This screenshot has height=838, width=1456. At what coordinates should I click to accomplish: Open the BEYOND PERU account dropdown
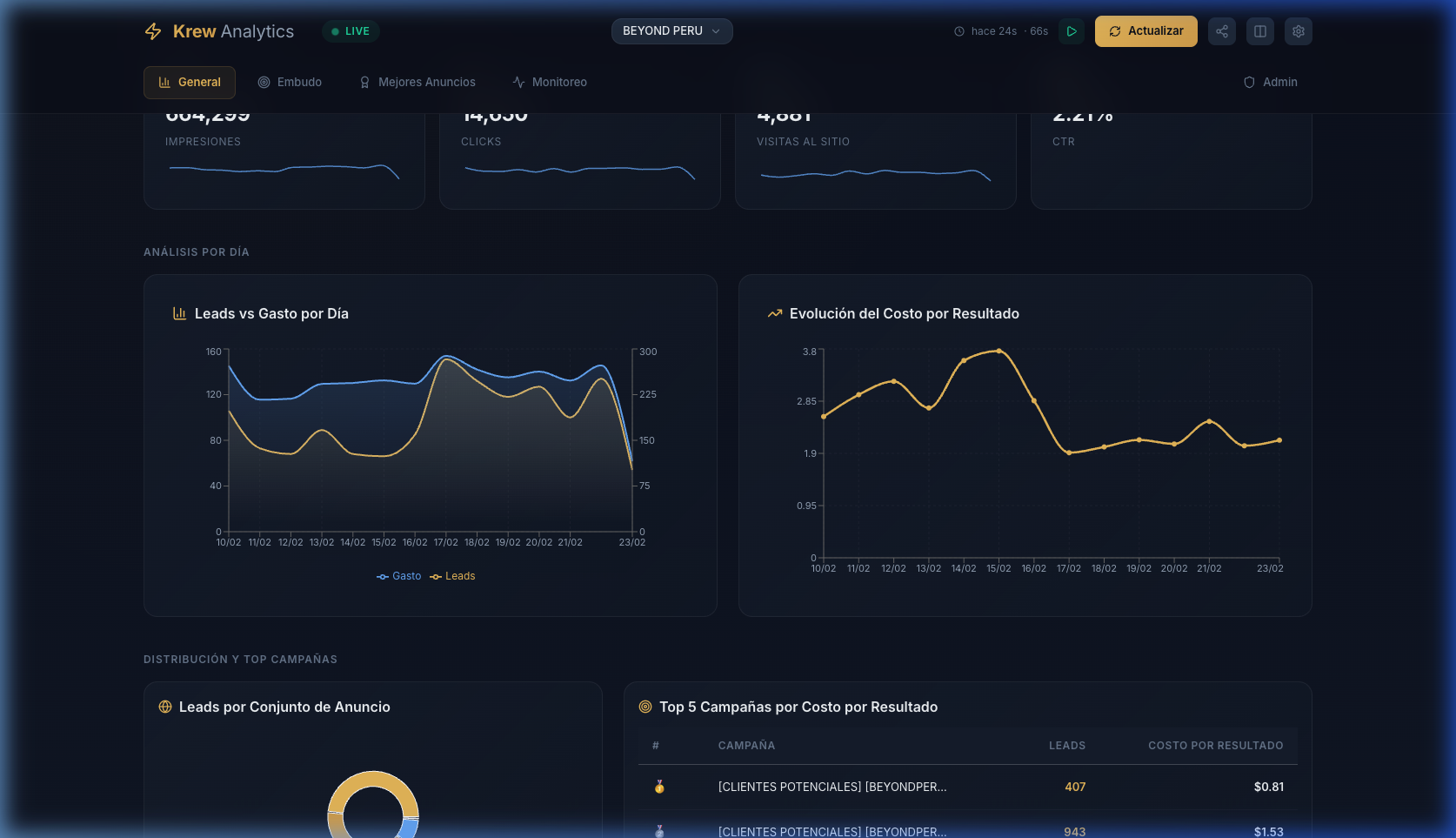[671, 31]
